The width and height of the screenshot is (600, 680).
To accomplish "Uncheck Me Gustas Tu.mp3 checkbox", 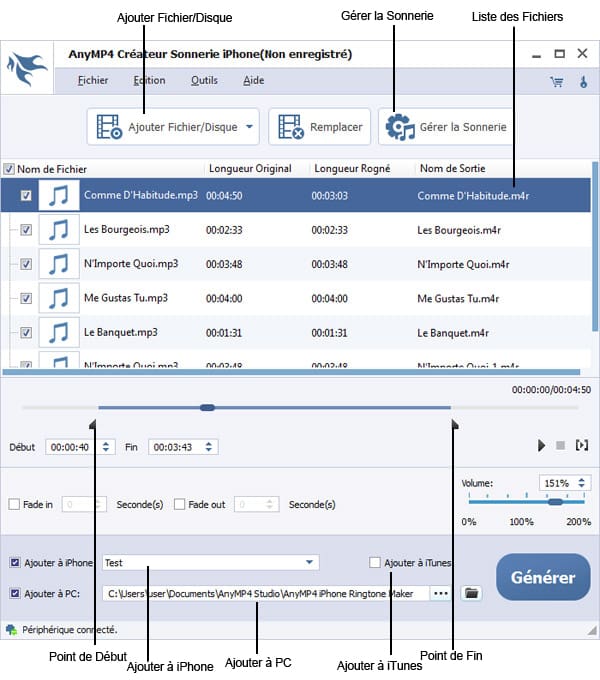I will [x=26, y=298].
